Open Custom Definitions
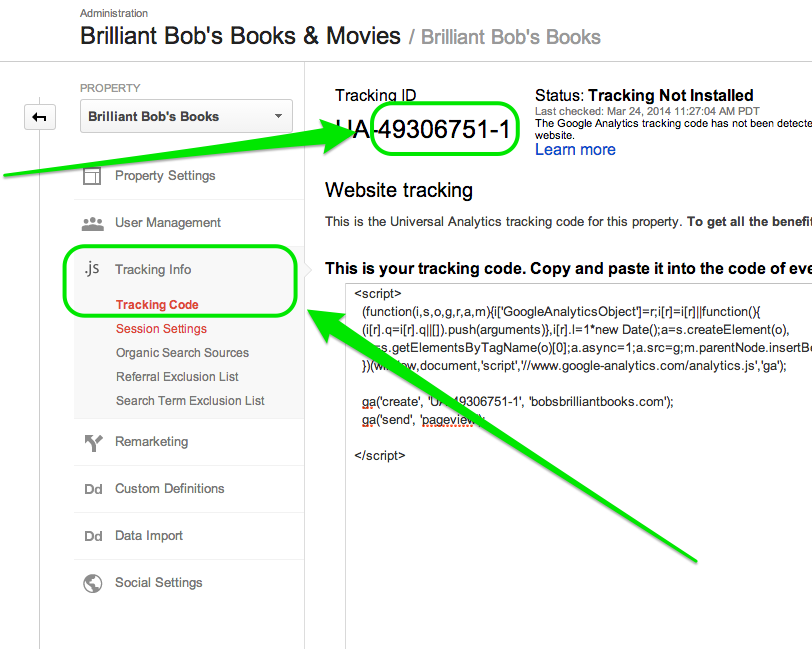Image resolution: width=812 pixels, height=649 pixels. (x=169, y=488)
